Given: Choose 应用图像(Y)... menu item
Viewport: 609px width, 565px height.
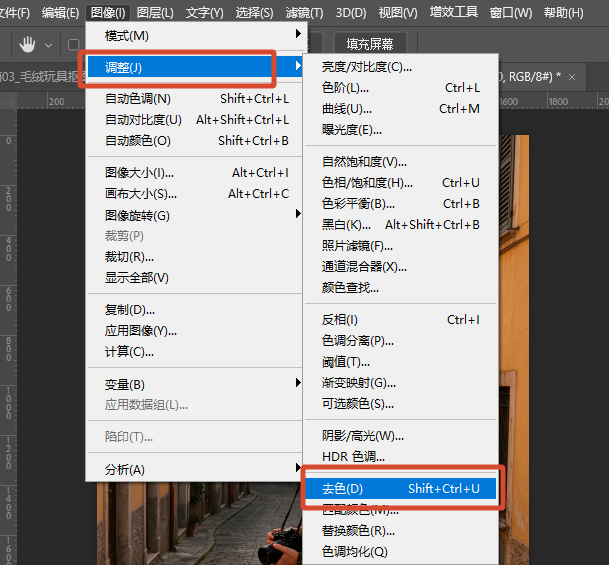Looking at the screenshot, I should pyautogui.click(x=194, y=330).
